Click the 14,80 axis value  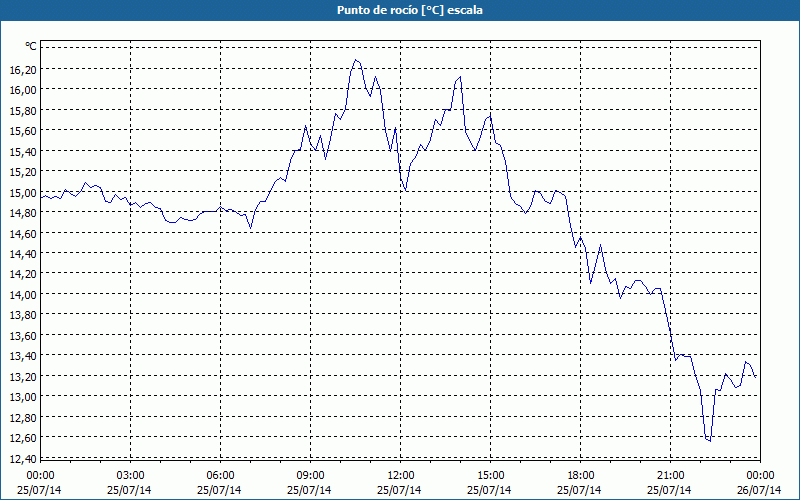[x=23, y=213]
